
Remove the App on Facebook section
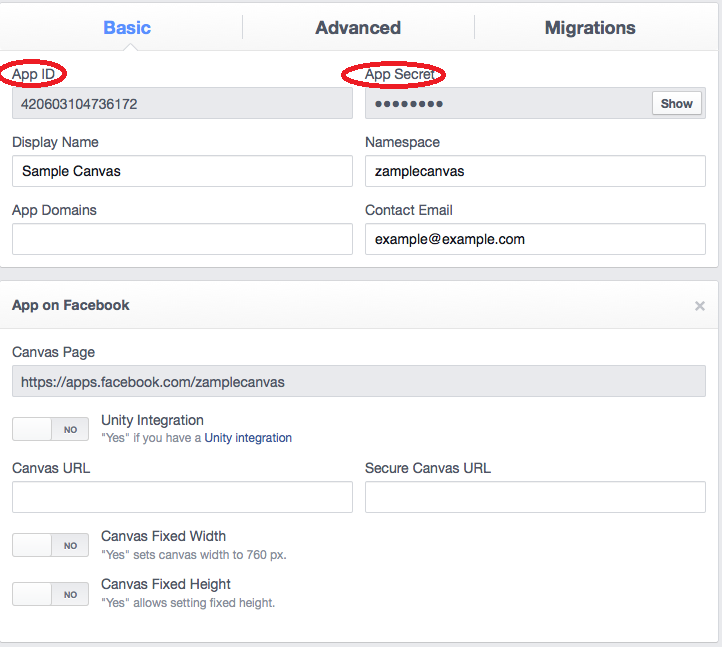click(x=699, y=306)
